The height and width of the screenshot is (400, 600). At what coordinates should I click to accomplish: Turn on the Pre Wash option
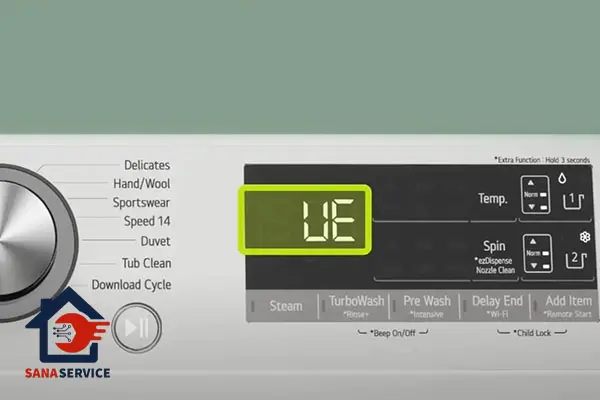pyautogui.click(x=426, y=302)
